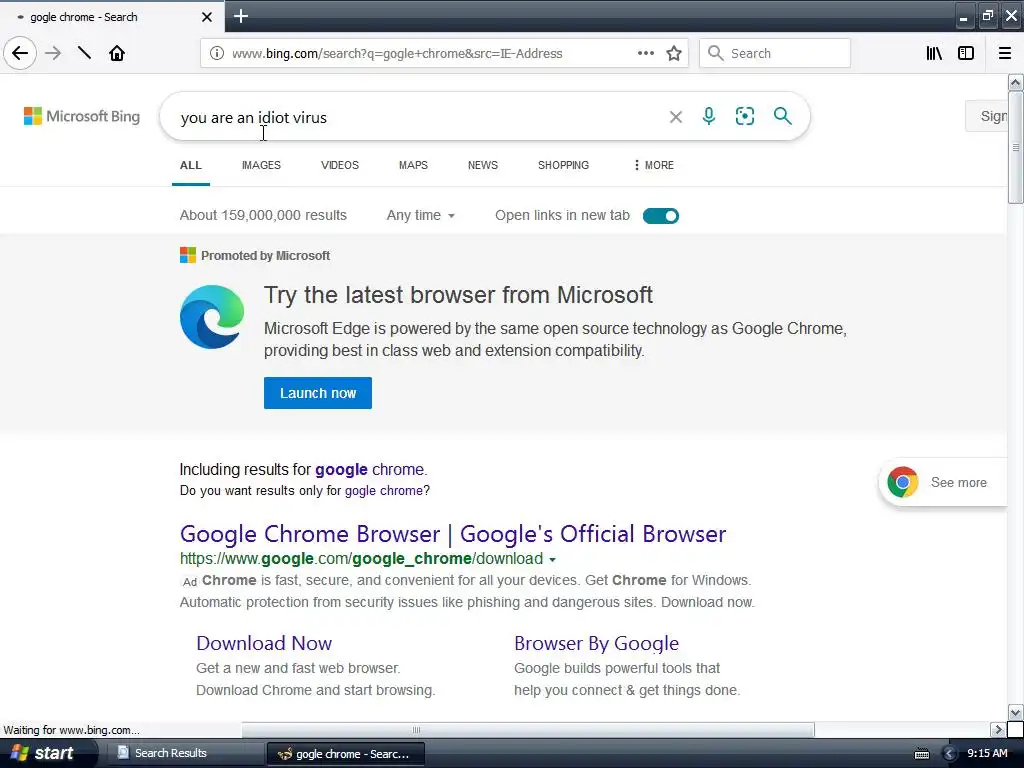Click the forward navigation arrow
This screenshot has width=1024, height=768.
54,53
